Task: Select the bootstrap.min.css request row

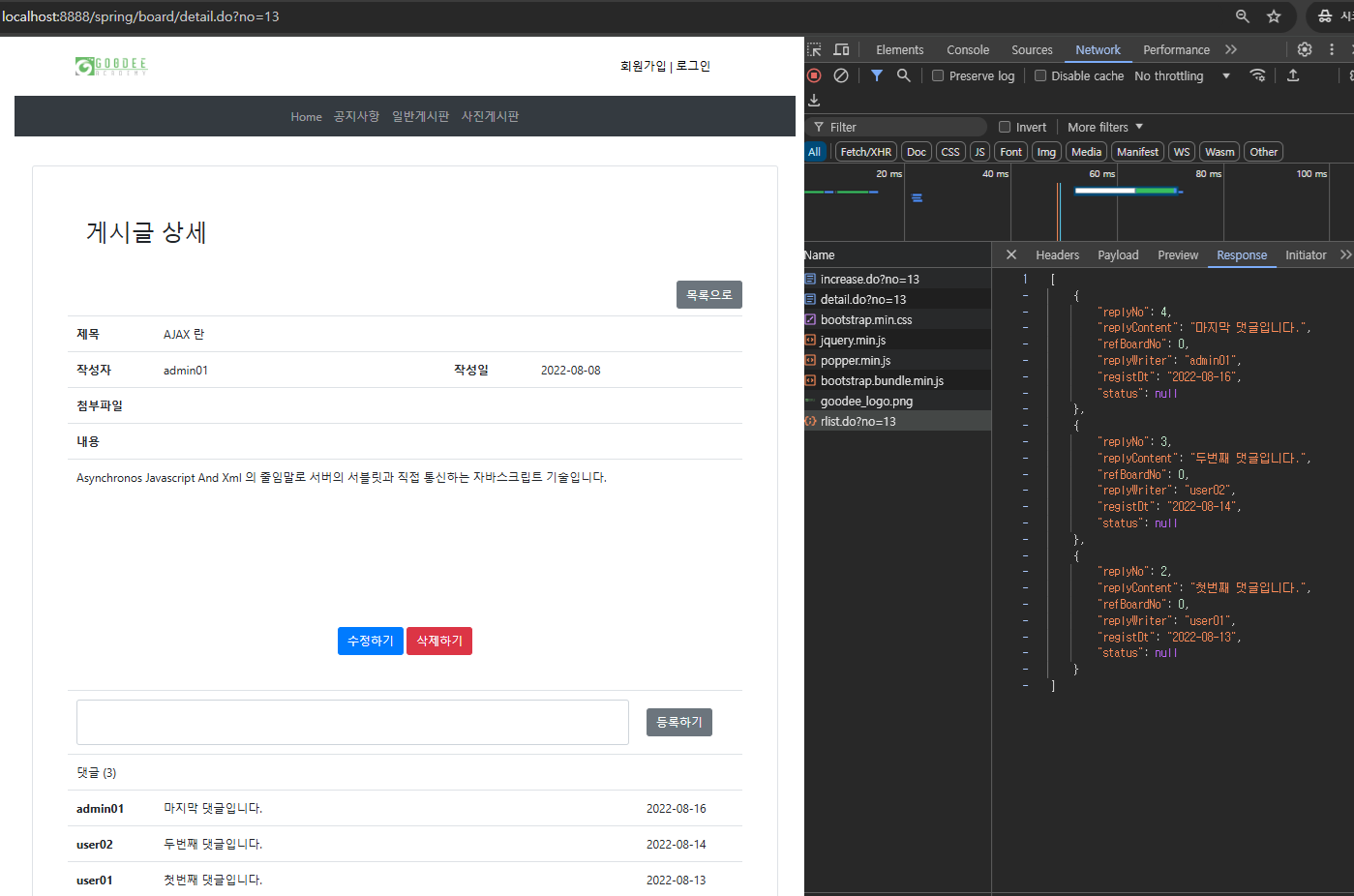Action: 897,319
